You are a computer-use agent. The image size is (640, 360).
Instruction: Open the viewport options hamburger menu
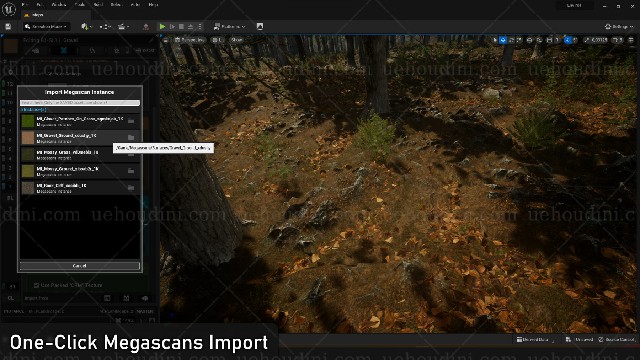(x=166, y=40)
